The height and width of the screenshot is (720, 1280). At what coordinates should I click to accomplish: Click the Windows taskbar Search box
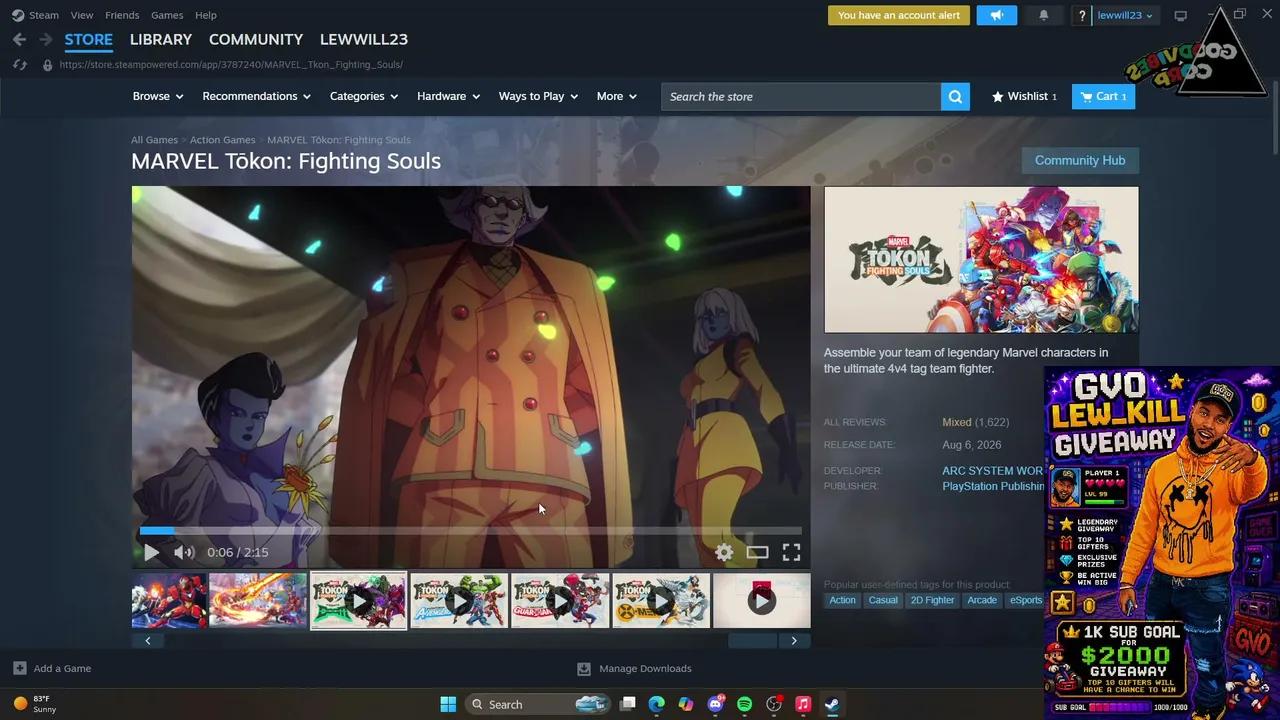click(538, 704)
